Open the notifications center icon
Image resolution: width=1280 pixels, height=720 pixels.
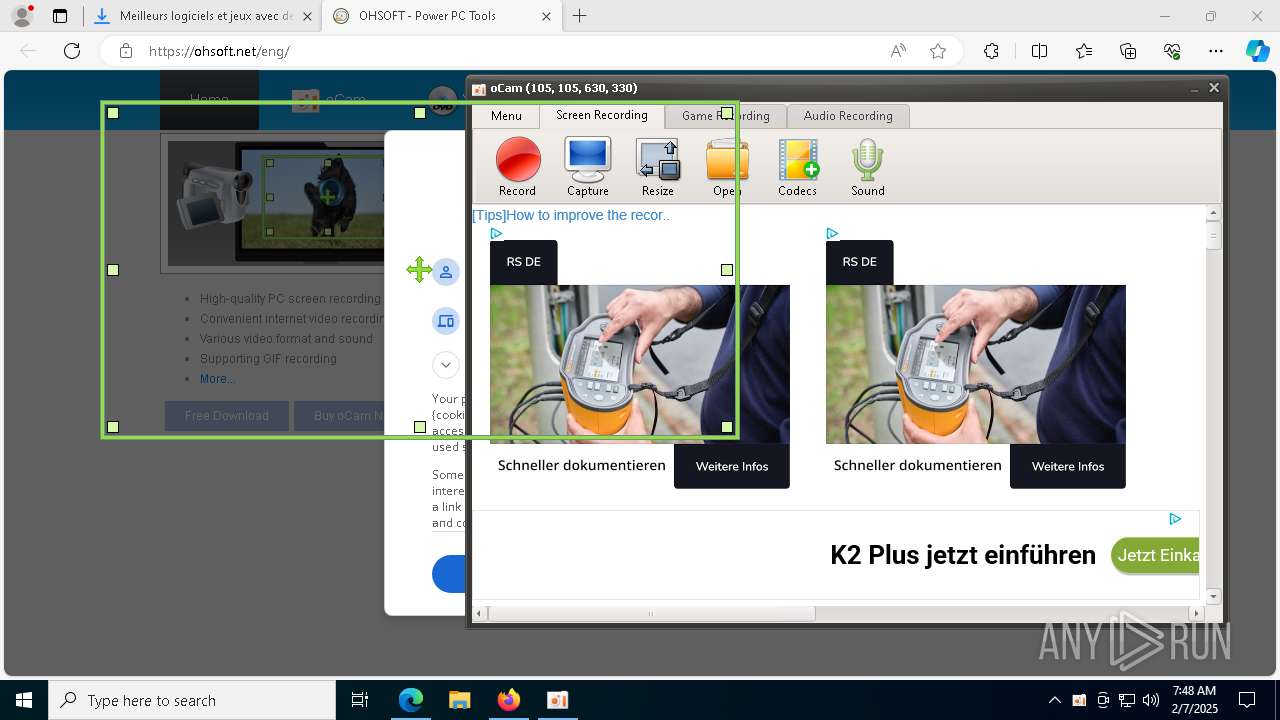pos(1247,700)
